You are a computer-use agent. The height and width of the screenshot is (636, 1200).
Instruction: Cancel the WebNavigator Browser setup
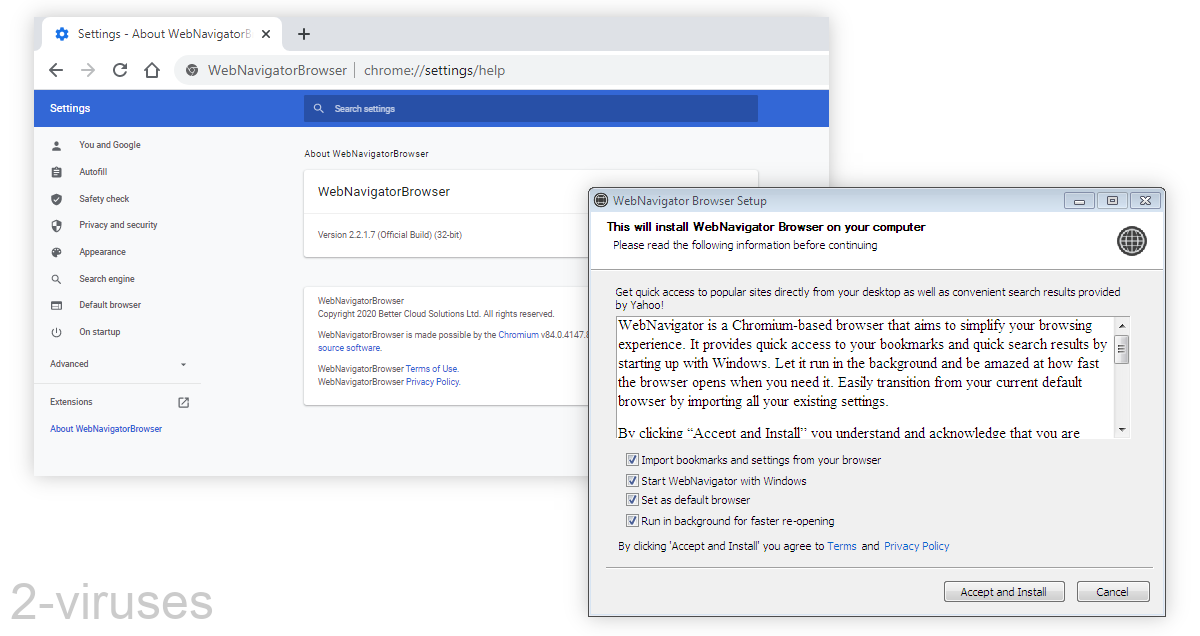[1113, 592]
